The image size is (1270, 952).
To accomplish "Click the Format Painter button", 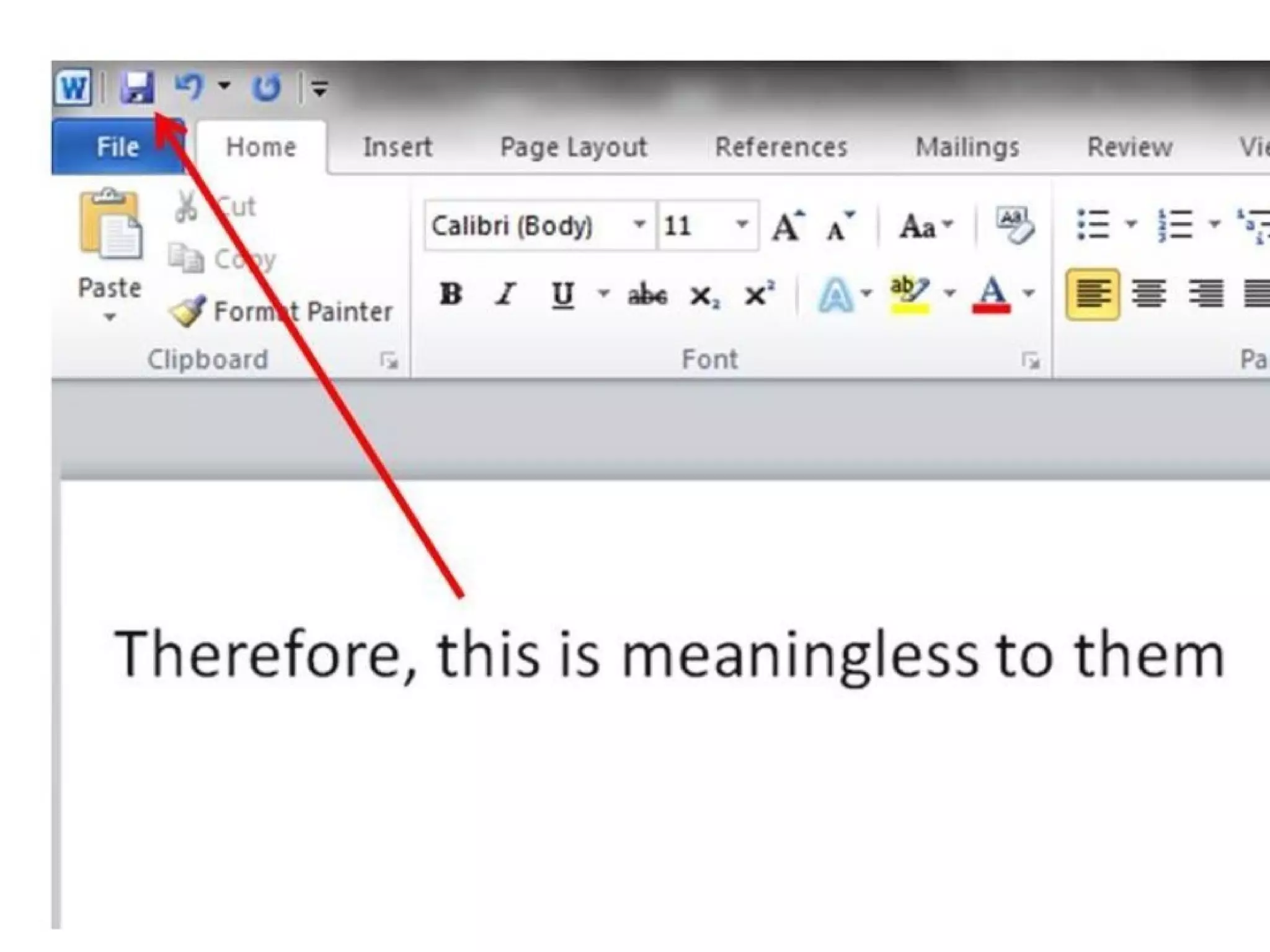I will click(x=282, y=311).
